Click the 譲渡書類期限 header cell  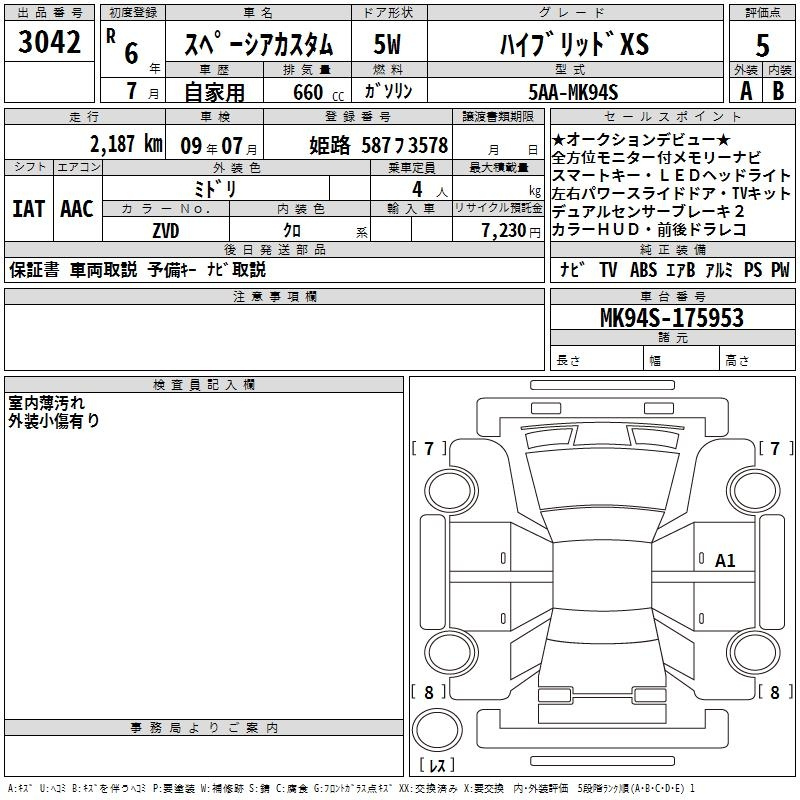tap(498, 116)
